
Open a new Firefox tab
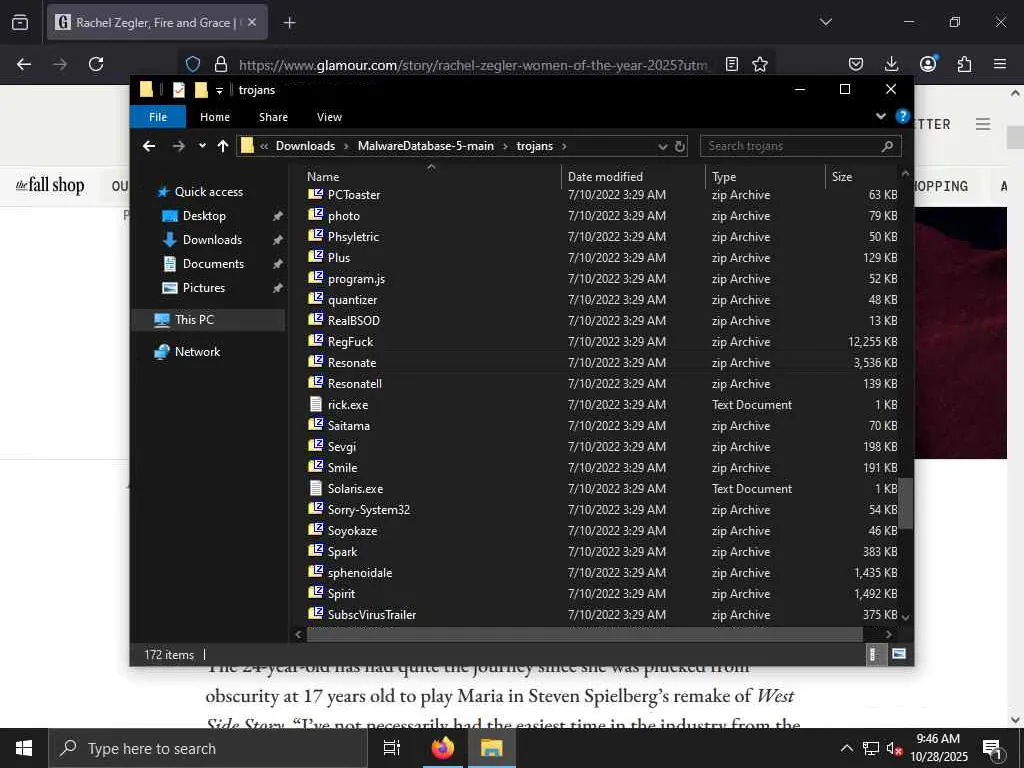coord(289,23)
